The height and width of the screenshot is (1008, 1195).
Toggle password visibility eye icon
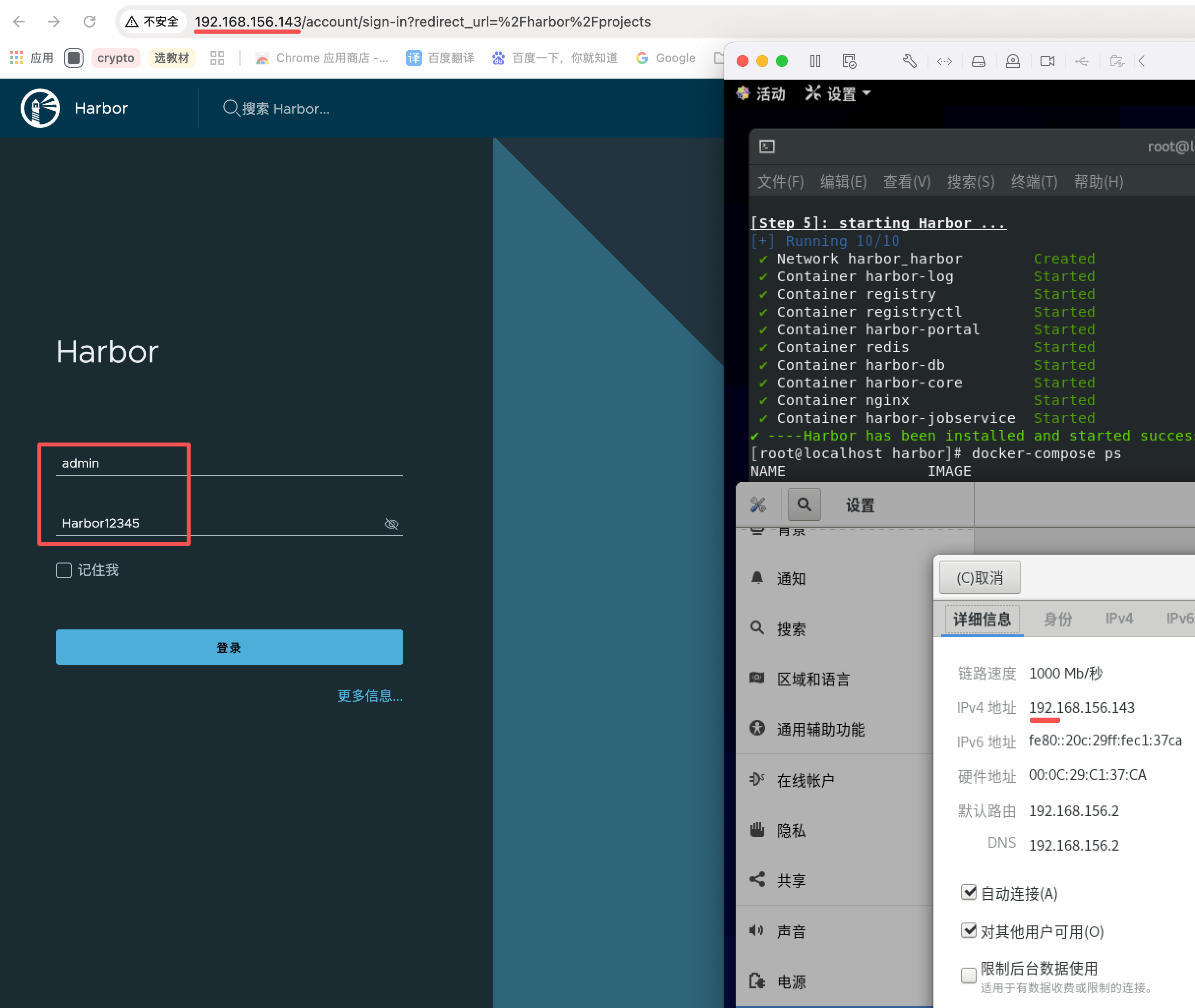pos(391,524)
